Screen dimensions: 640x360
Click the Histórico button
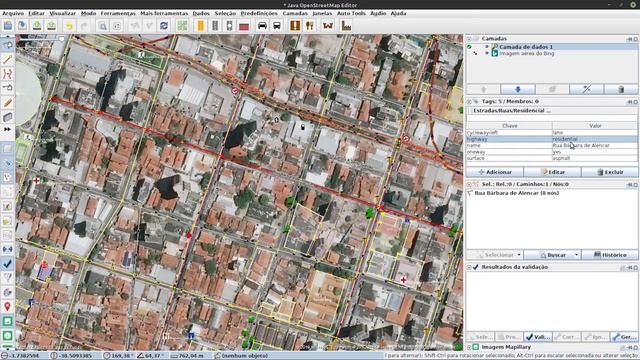[610, 255]
